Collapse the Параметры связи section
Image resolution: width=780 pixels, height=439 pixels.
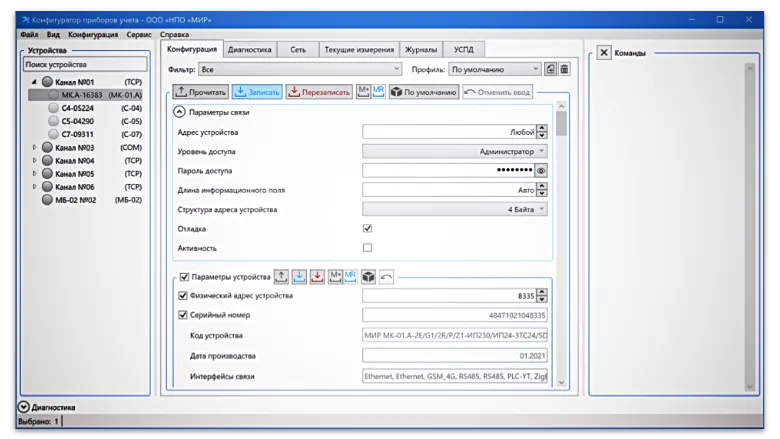pyautogui.click(x=180, y=112)
